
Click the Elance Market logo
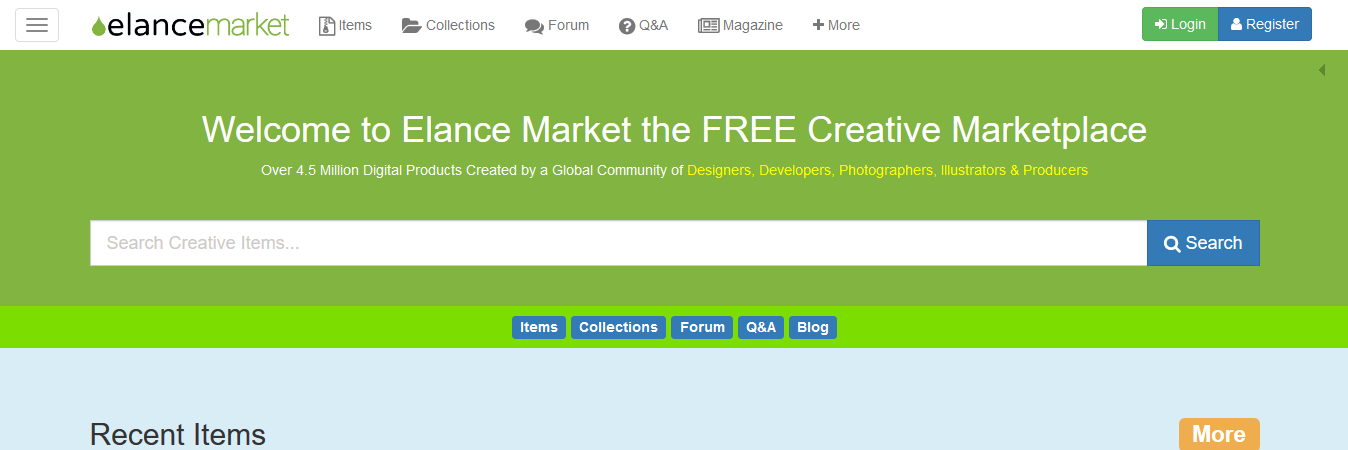(x=190, y=25)
